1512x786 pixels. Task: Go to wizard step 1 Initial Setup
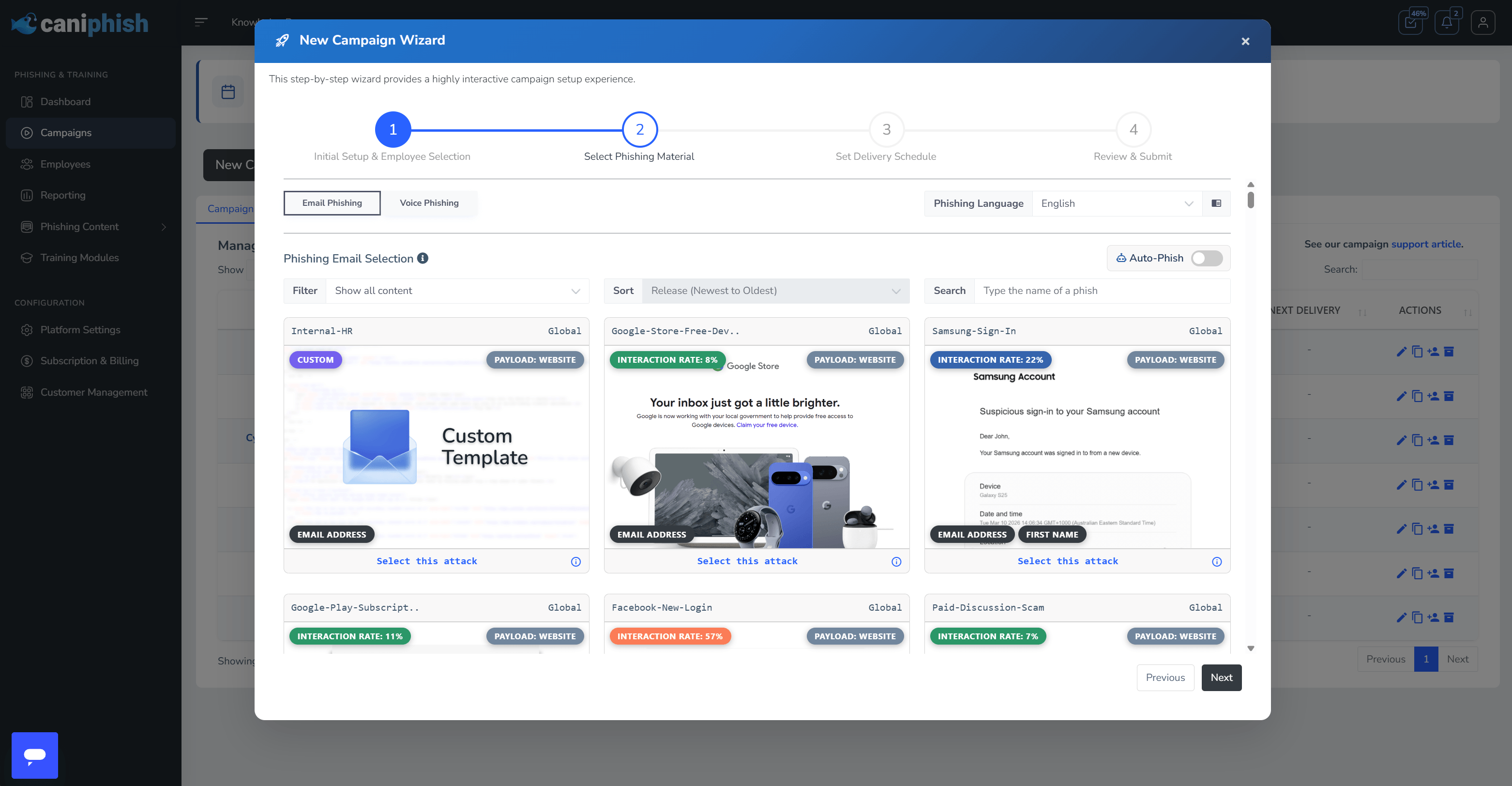tap(393, 129)
